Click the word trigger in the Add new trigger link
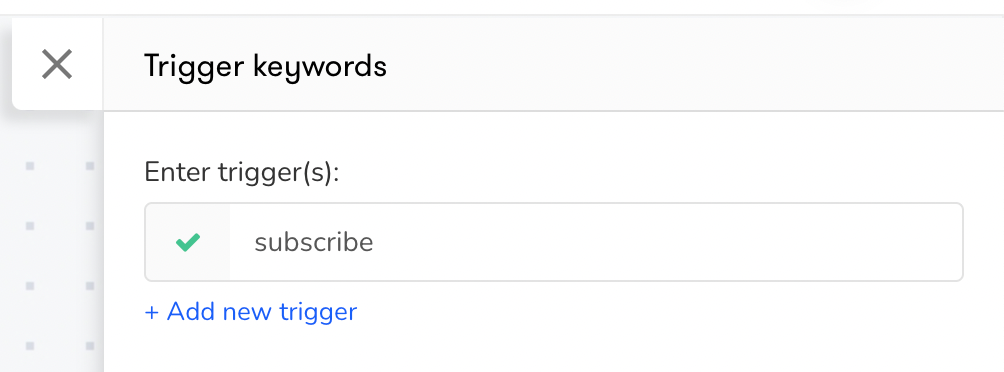 tap(318, 313)
